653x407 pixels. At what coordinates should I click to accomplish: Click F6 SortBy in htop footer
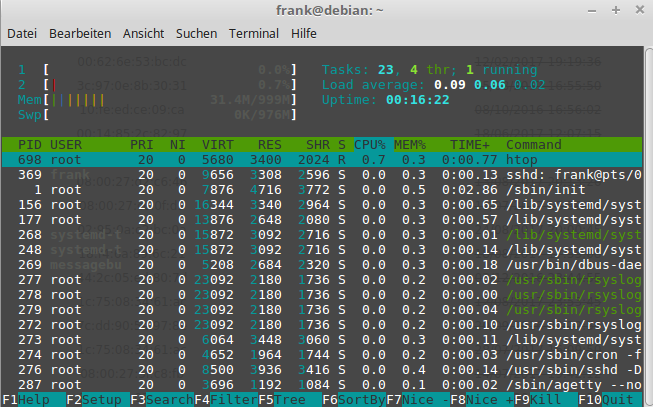[x=354, y=400]
